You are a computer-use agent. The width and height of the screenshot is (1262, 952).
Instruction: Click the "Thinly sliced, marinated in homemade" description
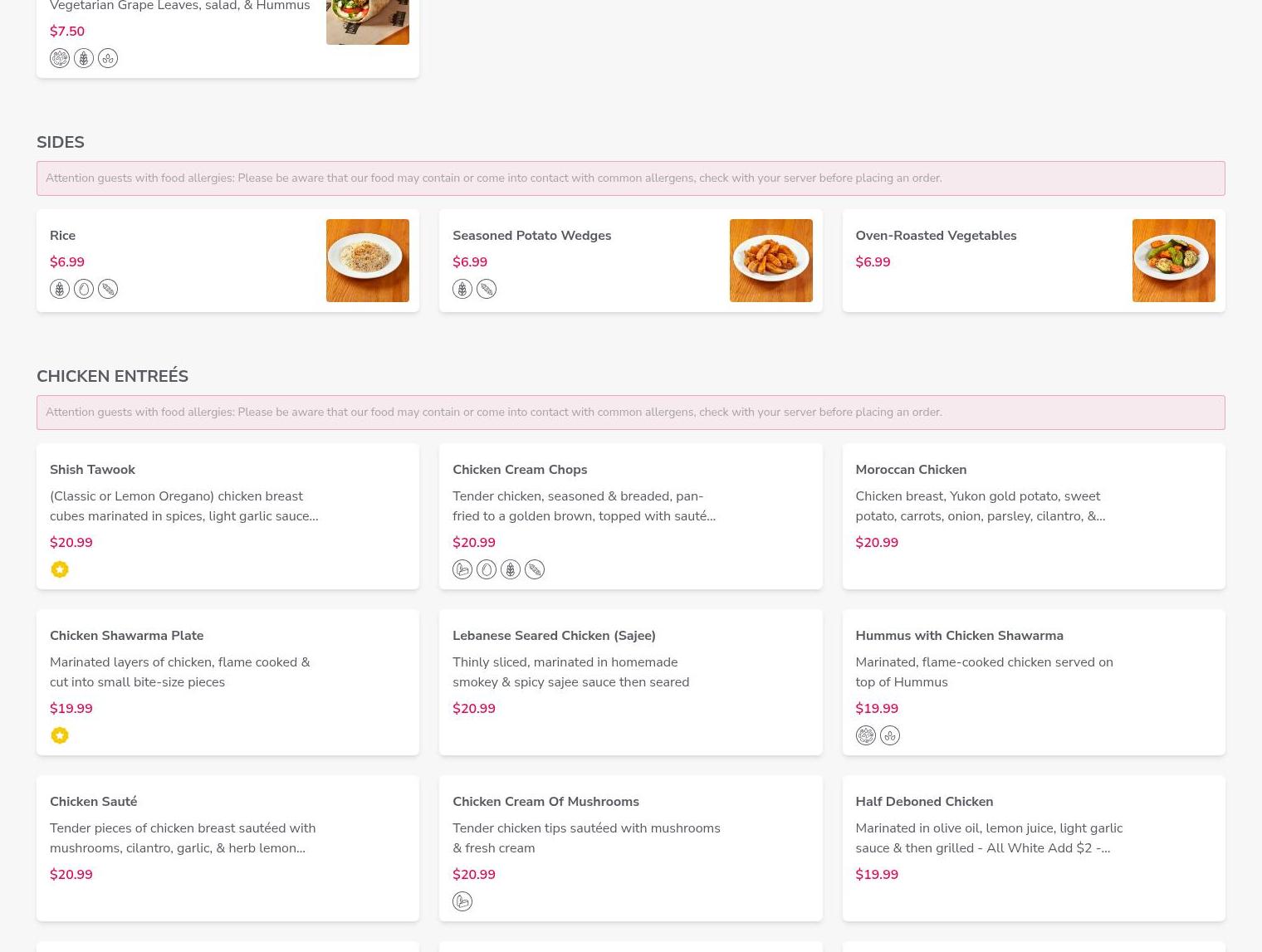coord(570,672)
